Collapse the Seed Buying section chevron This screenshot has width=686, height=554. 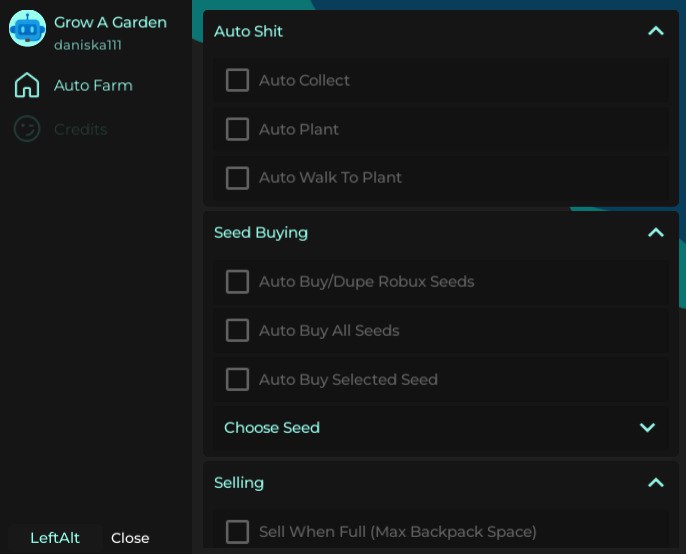pyautogui.click(x=656, y=233)
